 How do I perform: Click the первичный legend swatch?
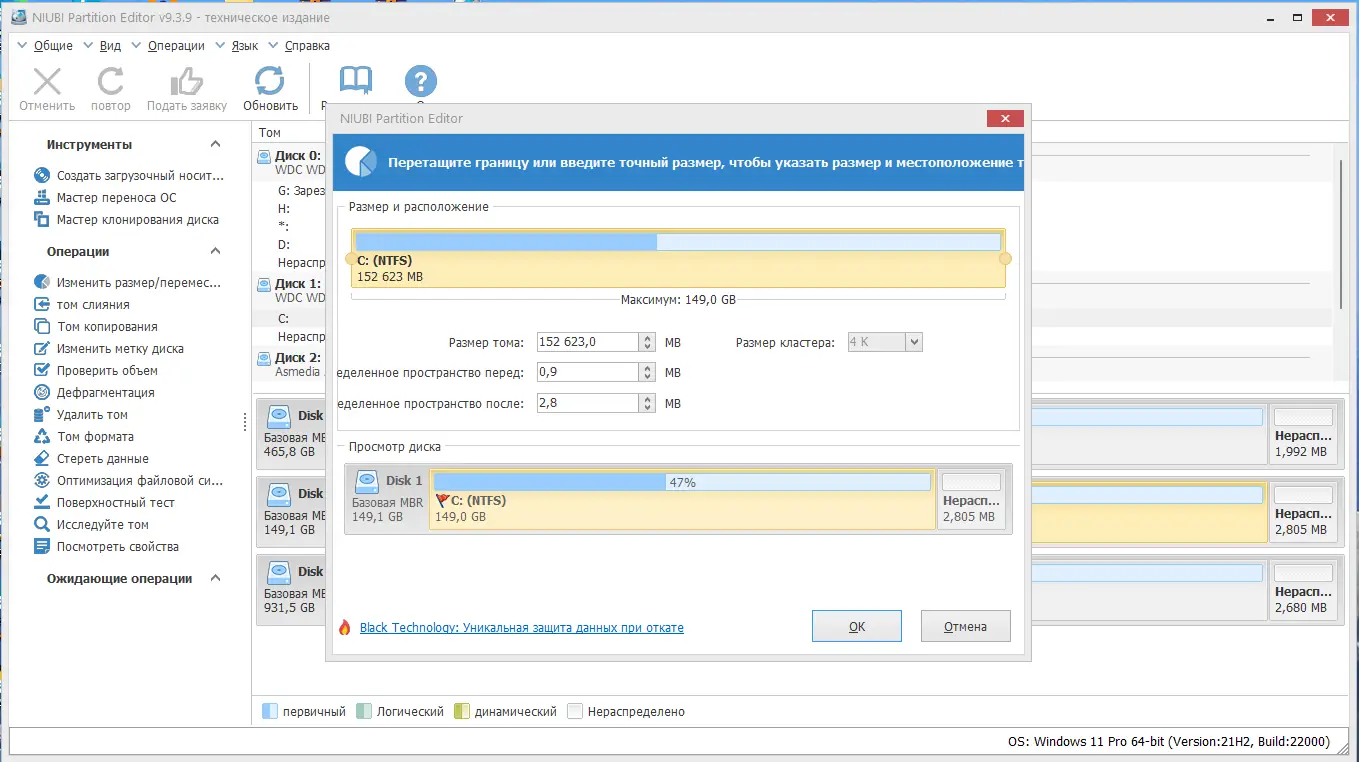[269, 712]
